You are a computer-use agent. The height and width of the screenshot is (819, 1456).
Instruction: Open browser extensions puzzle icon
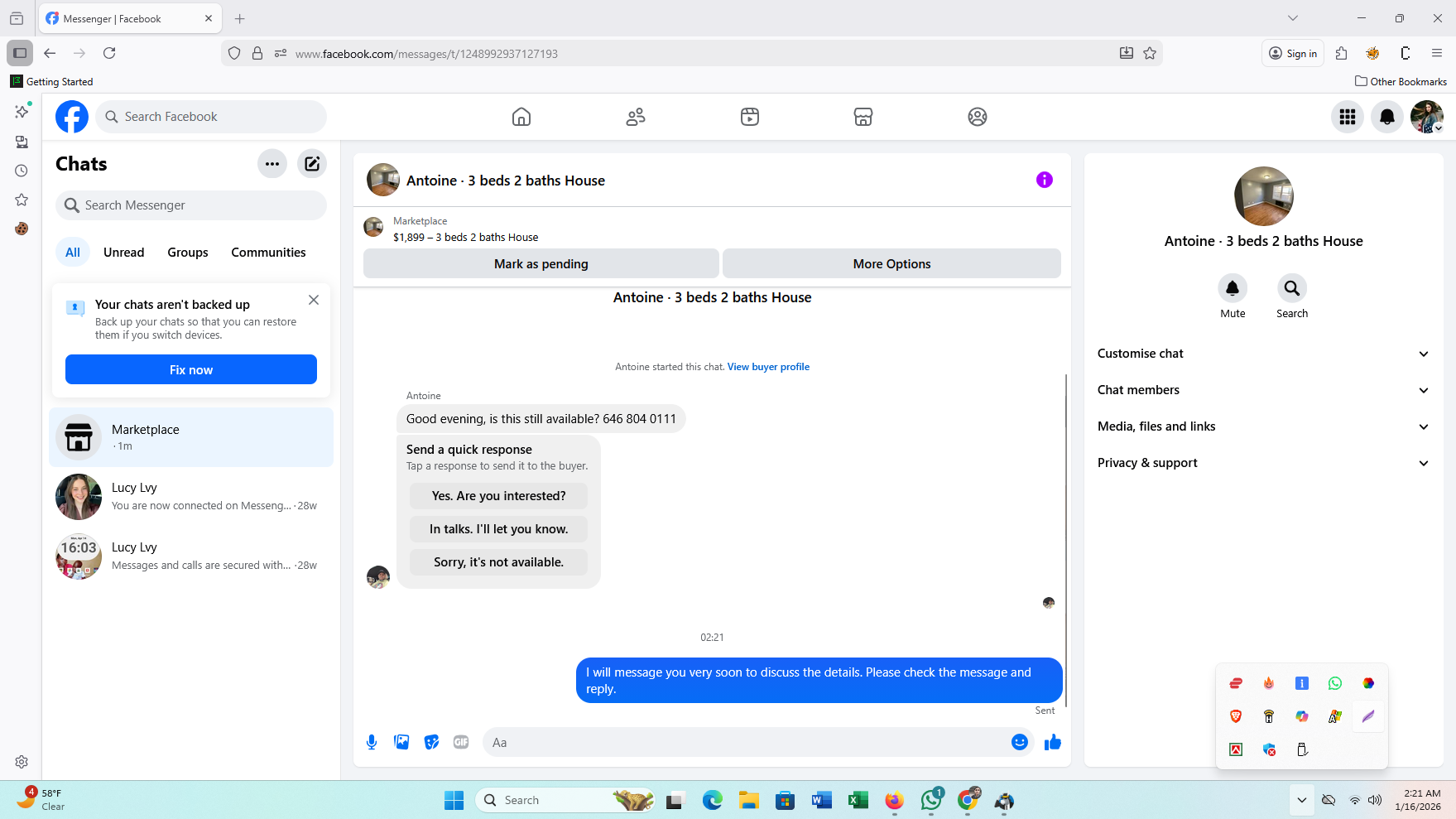pos(1342,54)
